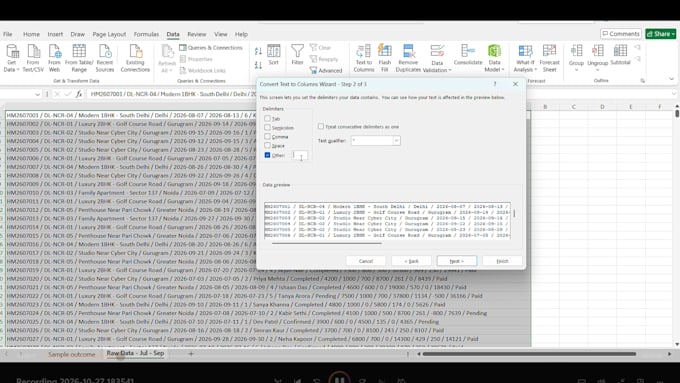The width and height of the screenshot is (680, 383).
Task: Launch Text to Columns
Action: pos(363,58)
